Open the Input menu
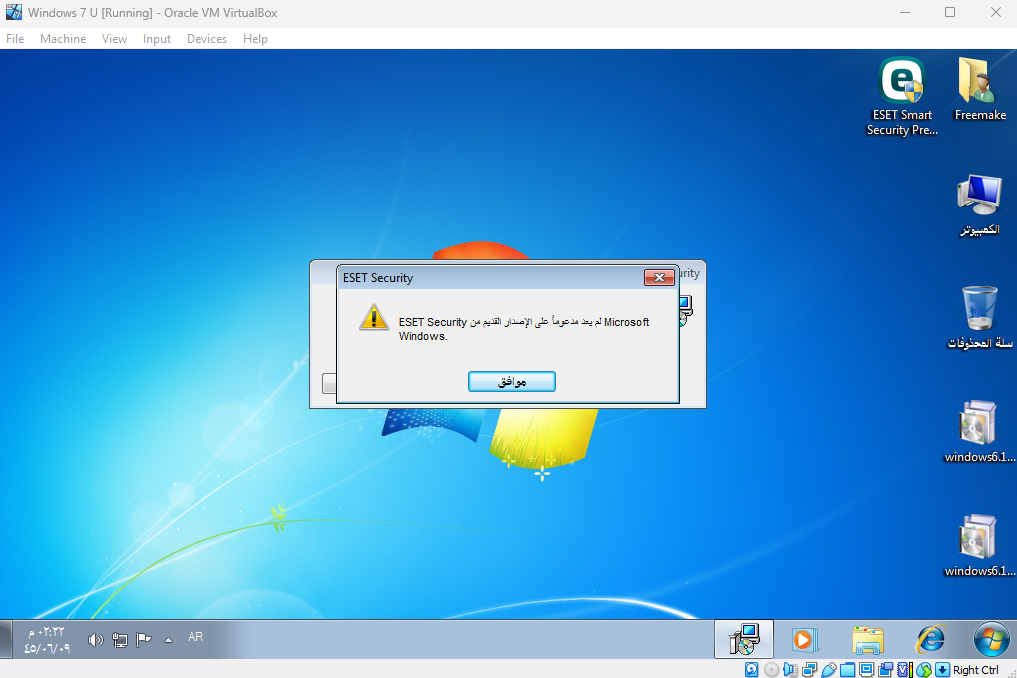Viewport: 1017px width, 678px height. point(157,39)
